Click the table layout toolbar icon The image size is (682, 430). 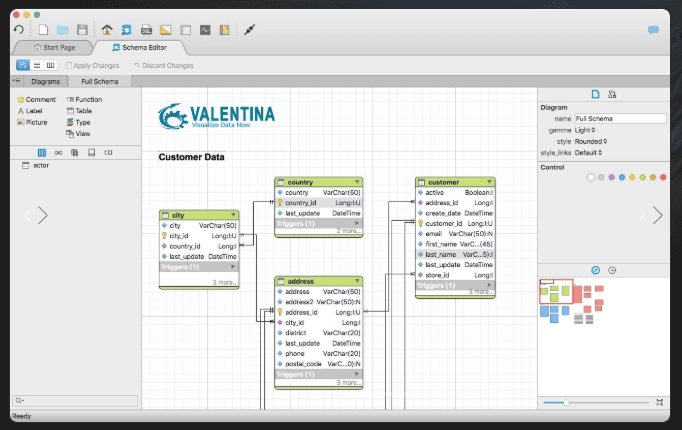(186, 30)
